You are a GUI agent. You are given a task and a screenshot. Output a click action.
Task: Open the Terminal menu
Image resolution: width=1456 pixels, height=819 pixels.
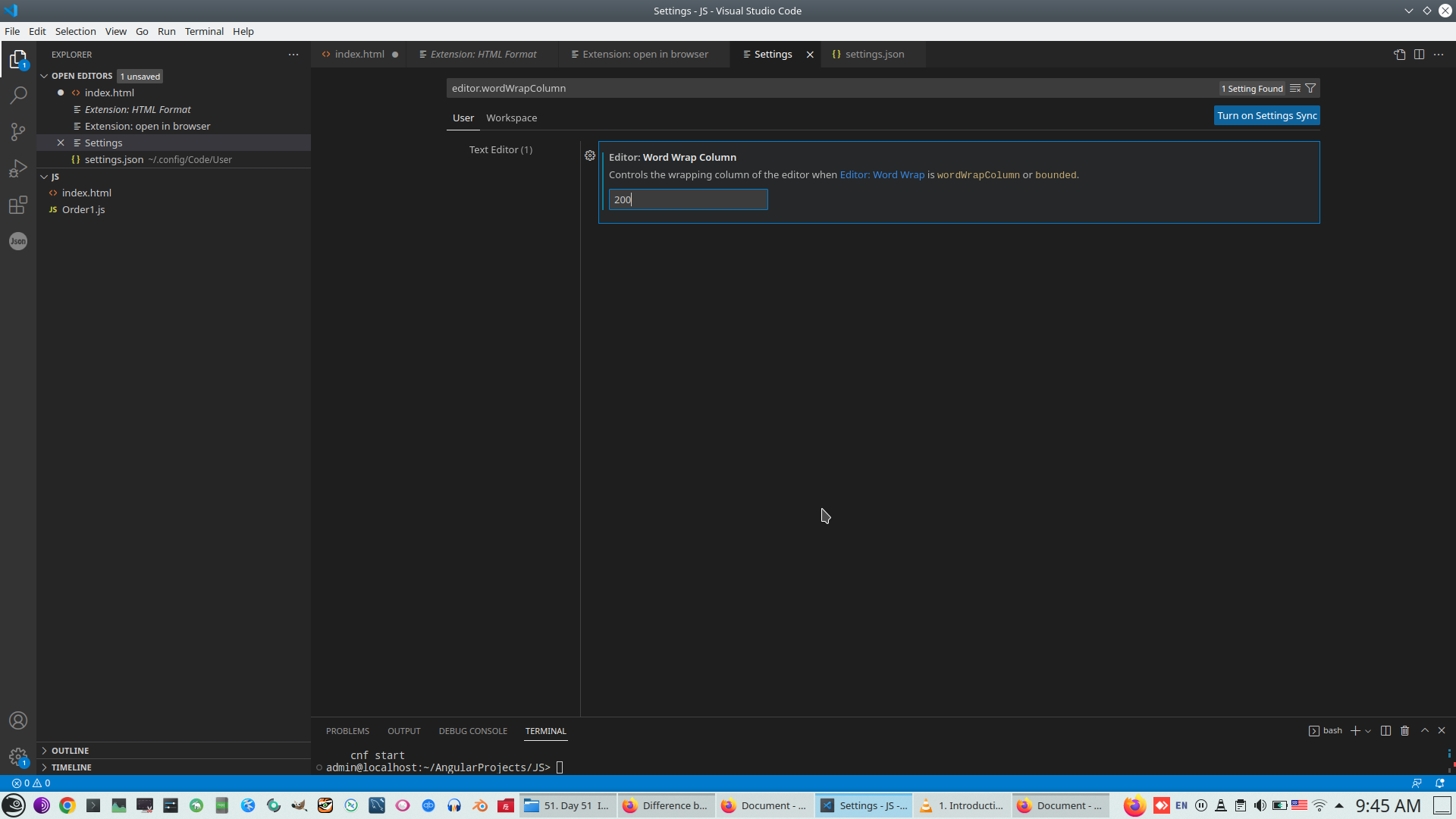[204, 31]
